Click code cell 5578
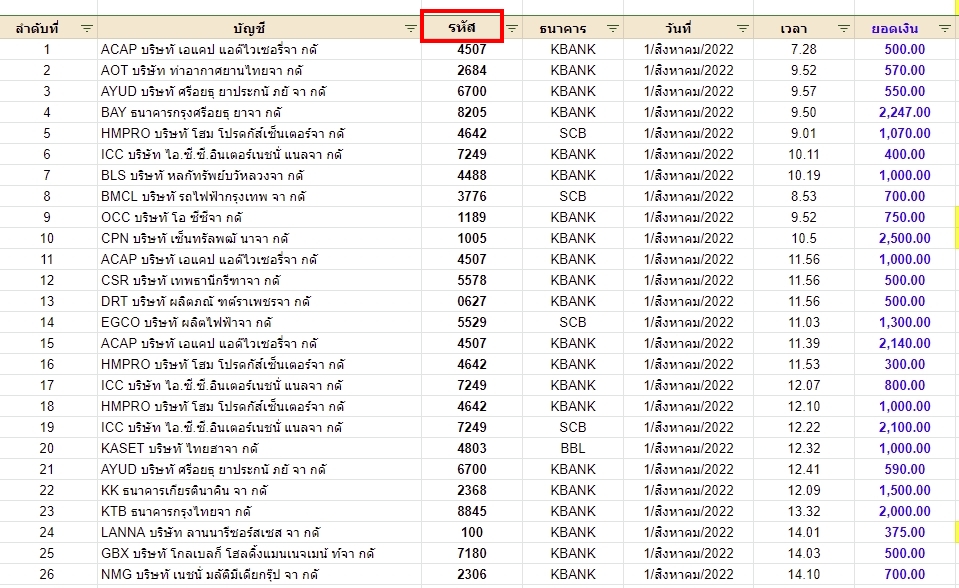The width and height of the screenshot is (959, 588). tap(472, 280)
